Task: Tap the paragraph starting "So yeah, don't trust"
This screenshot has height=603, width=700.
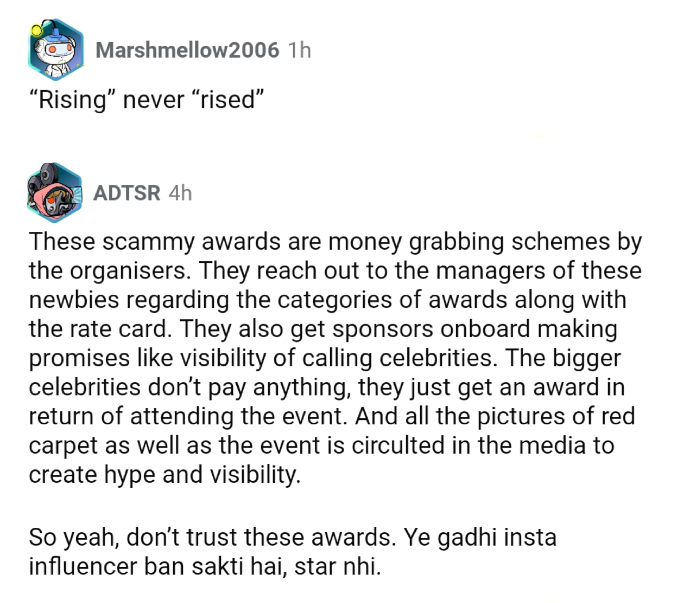Action: coord(292,552)
